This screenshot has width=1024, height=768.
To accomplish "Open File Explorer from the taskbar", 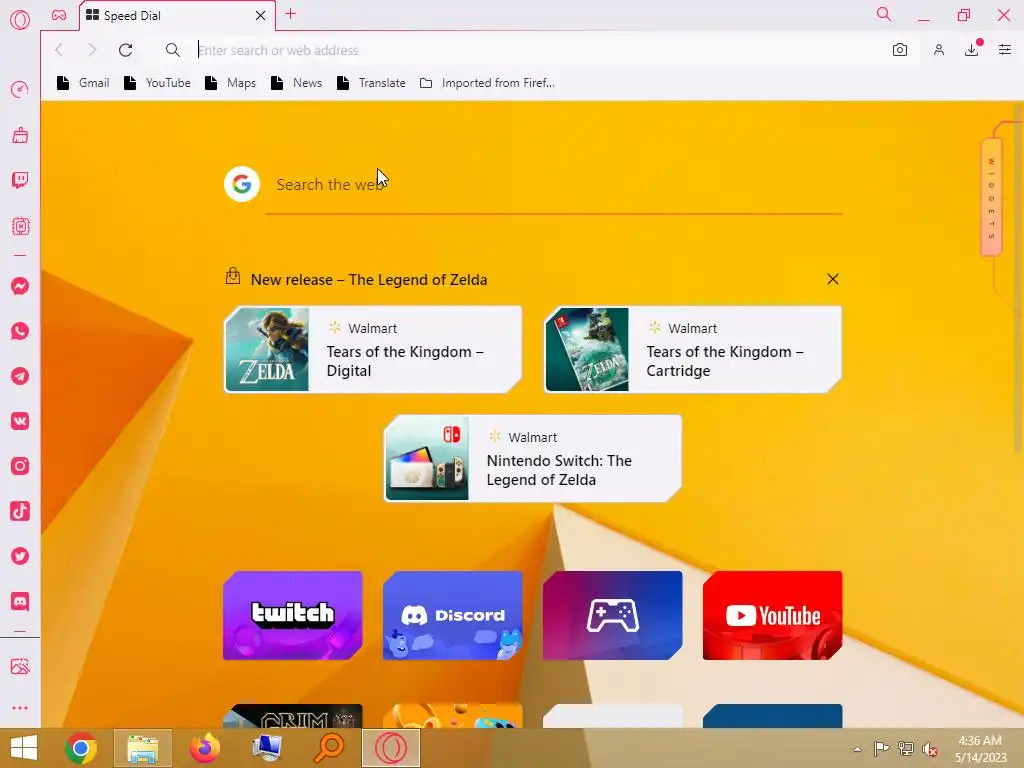I will coord(142,748).
